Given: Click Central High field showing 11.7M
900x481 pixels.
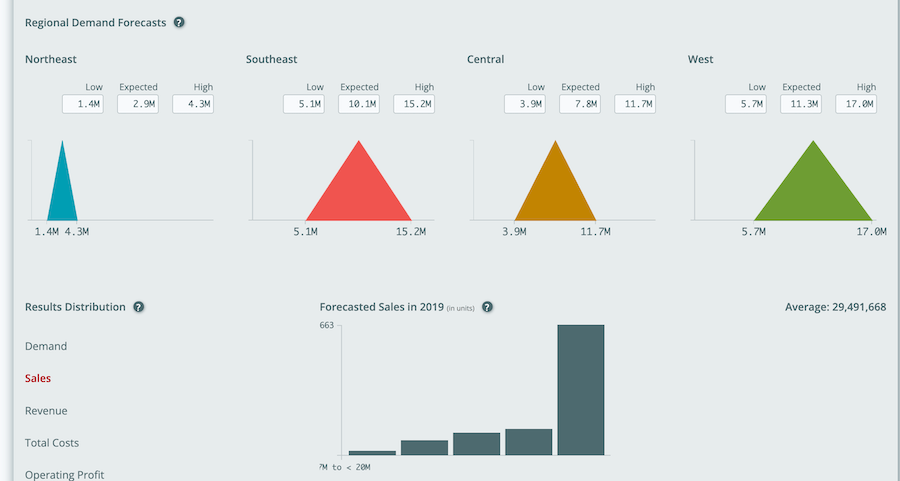Looking at the screenshot, I should pos(635,104).
